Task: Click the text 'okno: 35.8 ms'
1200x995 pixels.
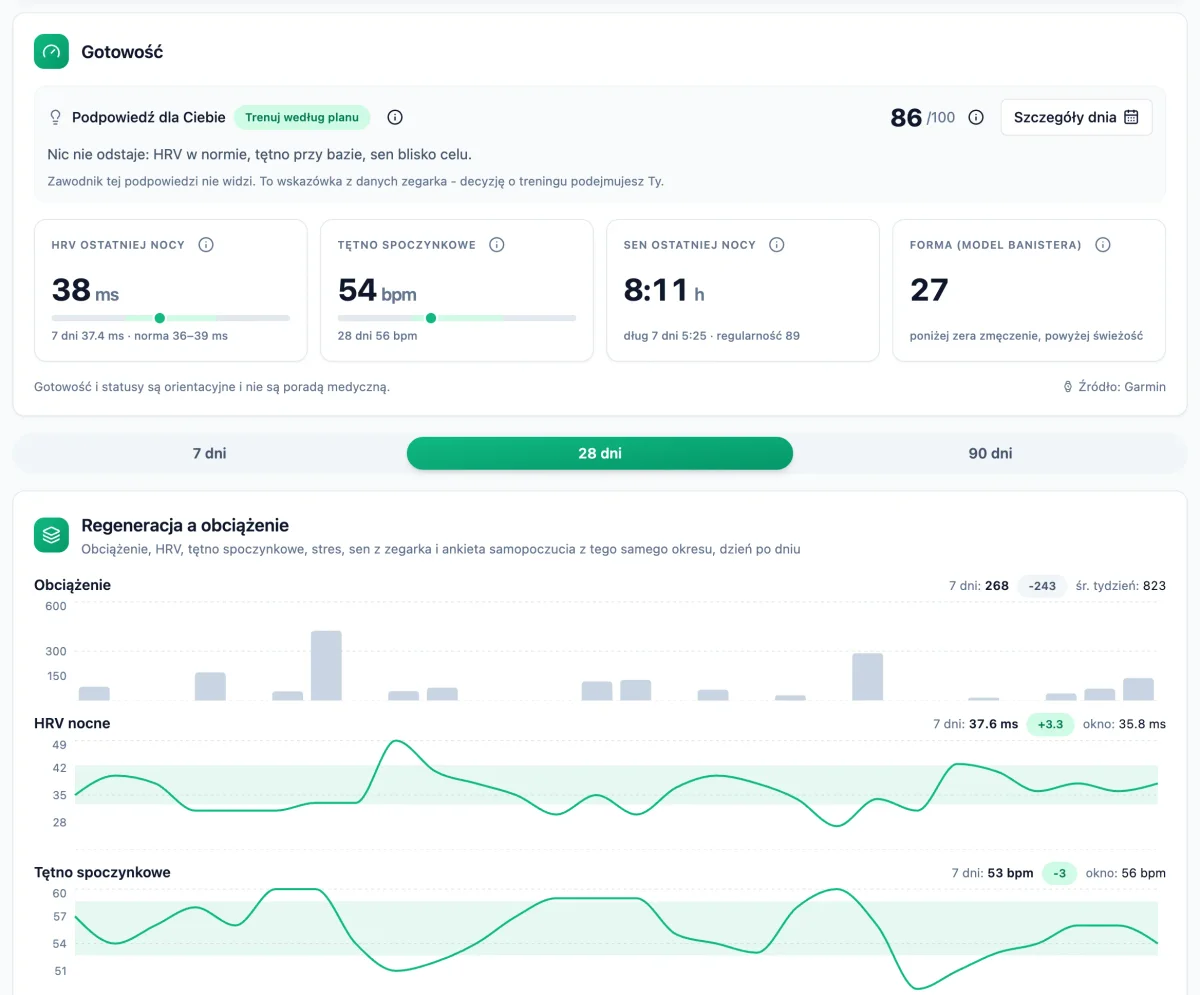Action: coord(1124,724)
